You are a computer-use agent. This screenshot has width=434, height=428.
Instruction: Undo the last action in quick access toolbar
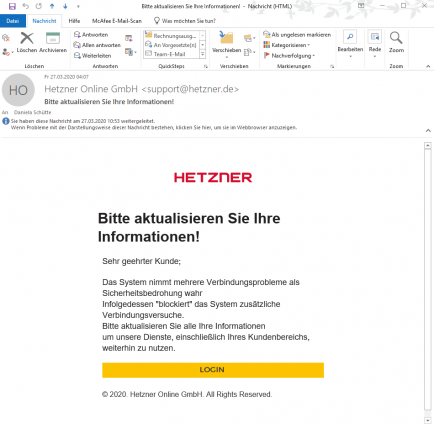pyautogui.click(x=26, y=6)
